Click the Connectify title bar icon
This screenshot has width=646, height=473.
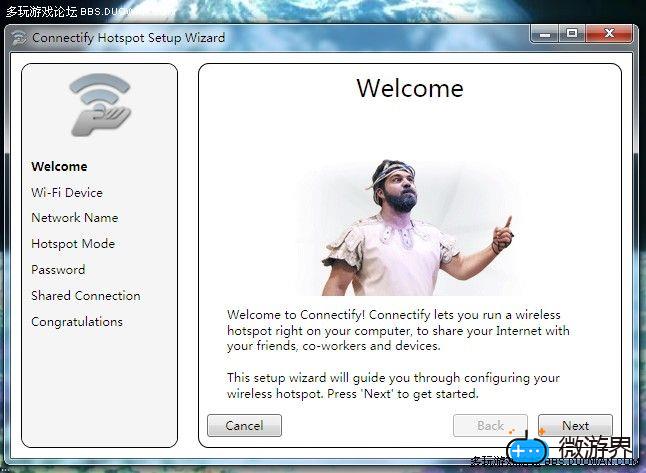[19, 38]
